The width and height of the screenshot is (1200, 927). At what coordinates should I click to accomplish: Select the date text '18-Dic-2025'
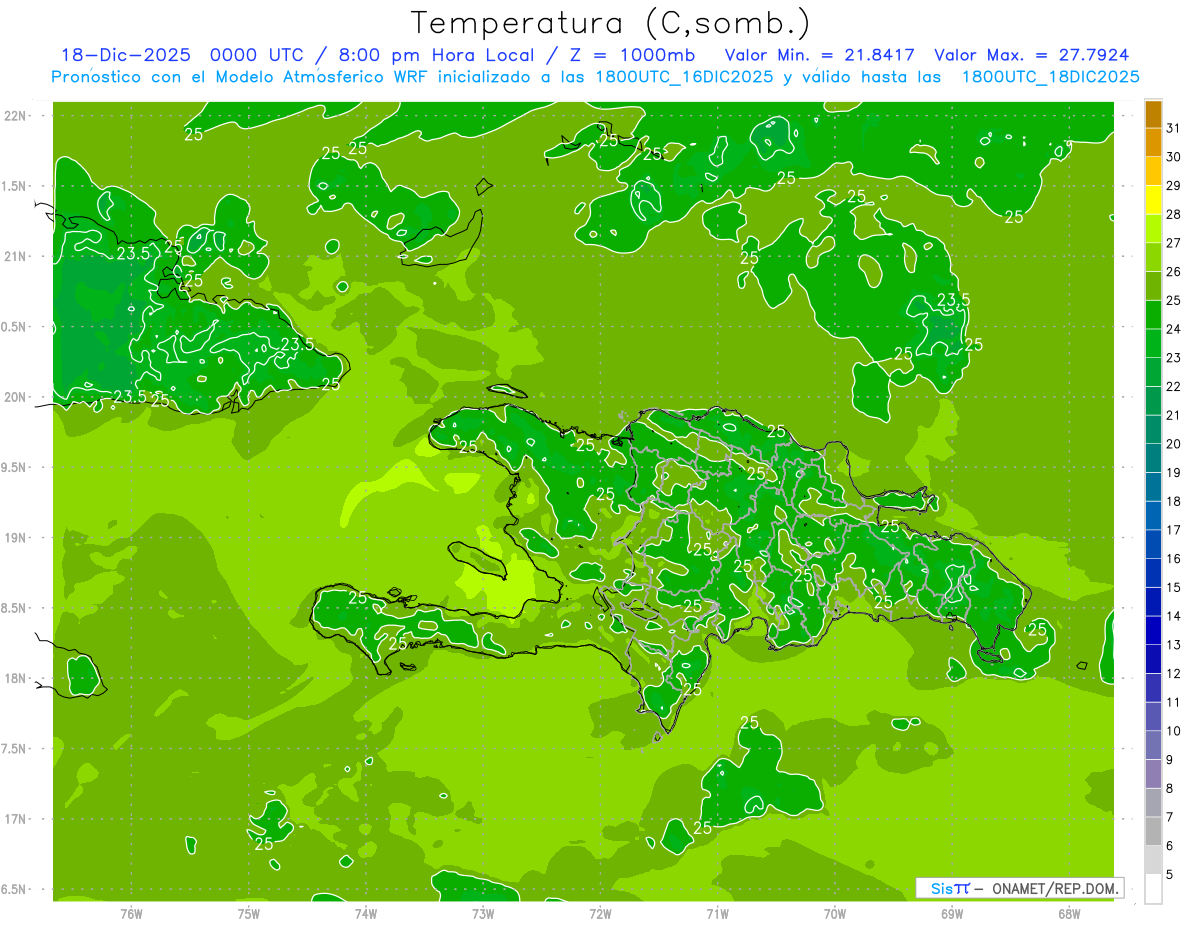[126, 55]
